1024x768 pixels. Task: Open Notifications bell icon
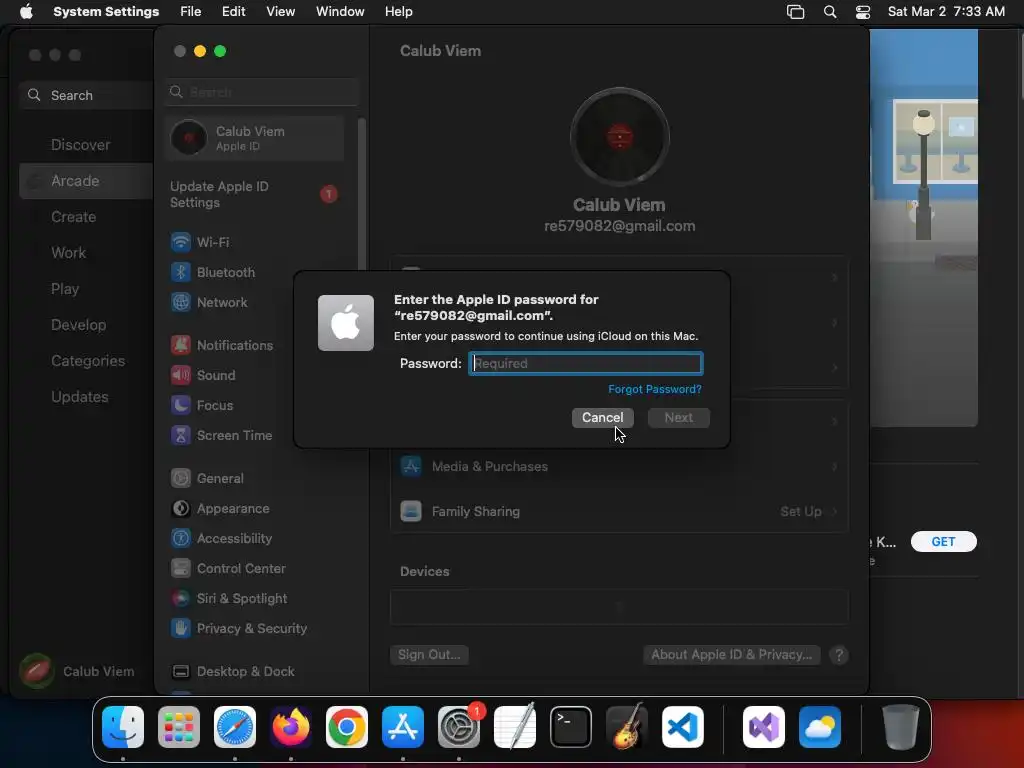pos(181,345)
